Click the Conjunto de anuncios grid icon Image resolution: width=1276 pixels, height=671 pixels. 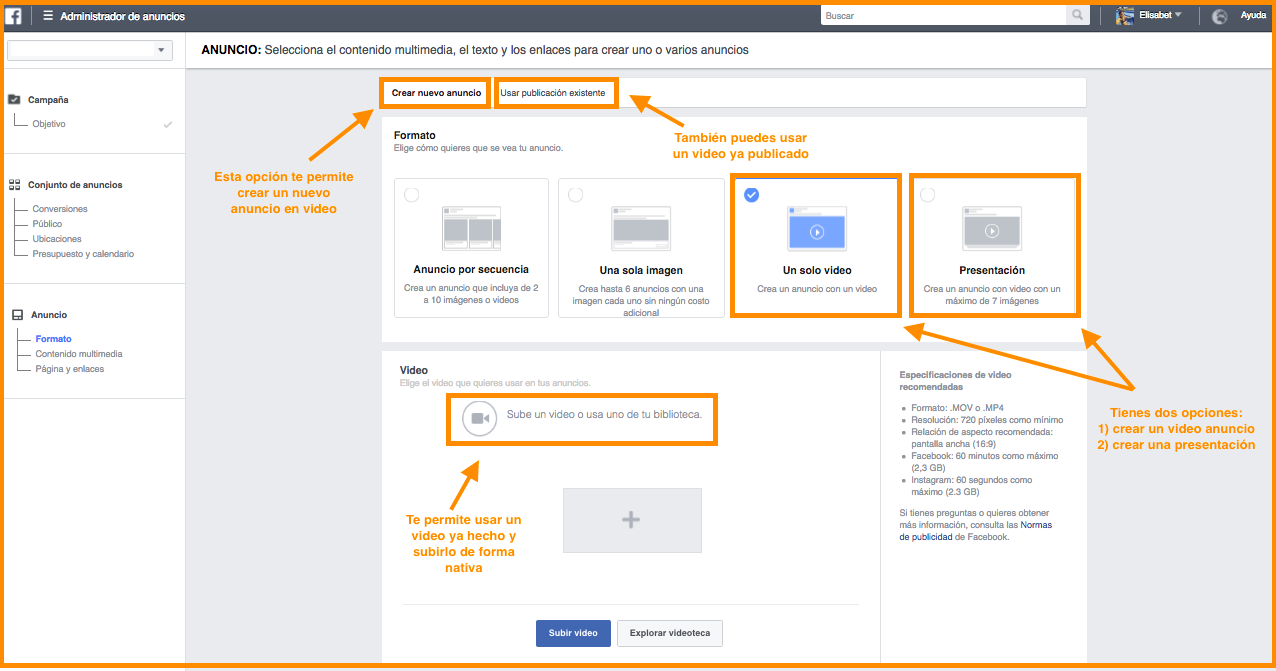click(15, 185)
